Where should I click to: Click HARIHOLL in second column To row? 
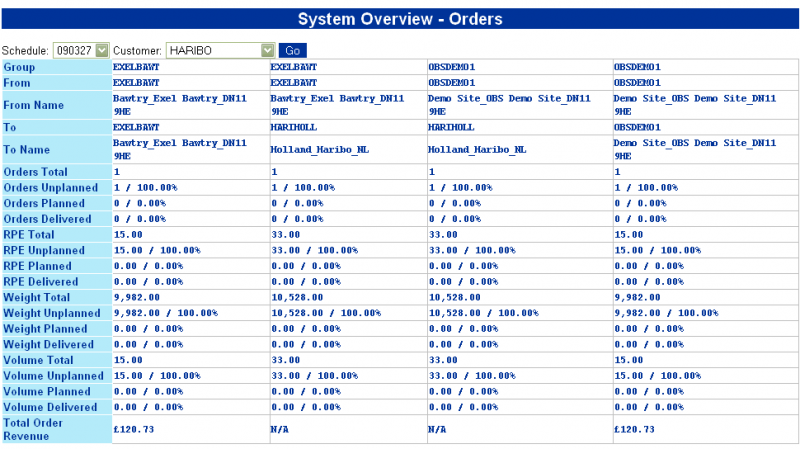[x=293, y=127]
